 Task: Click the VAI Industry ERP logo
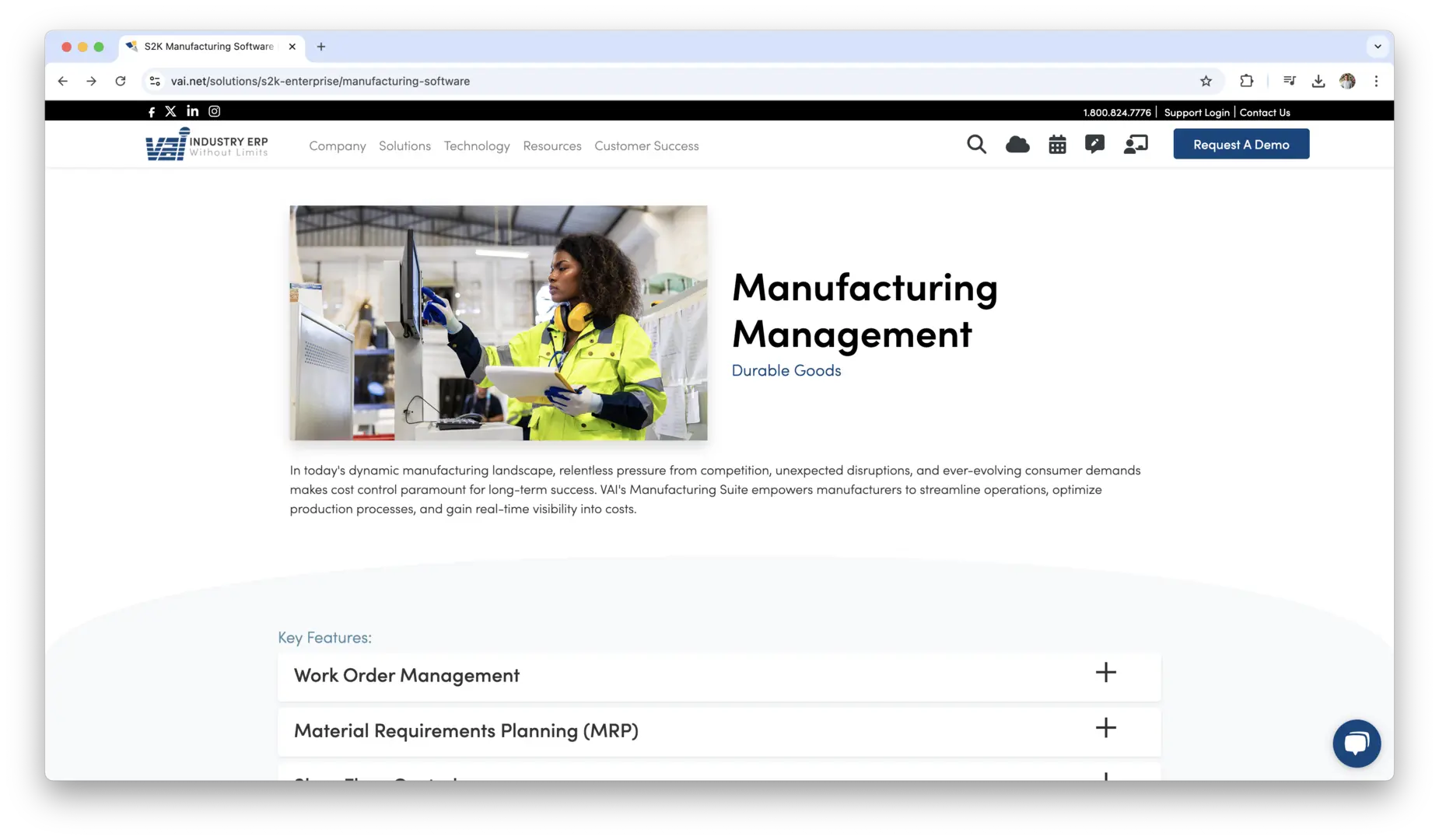pyautogui.click(x=207, y=144)
